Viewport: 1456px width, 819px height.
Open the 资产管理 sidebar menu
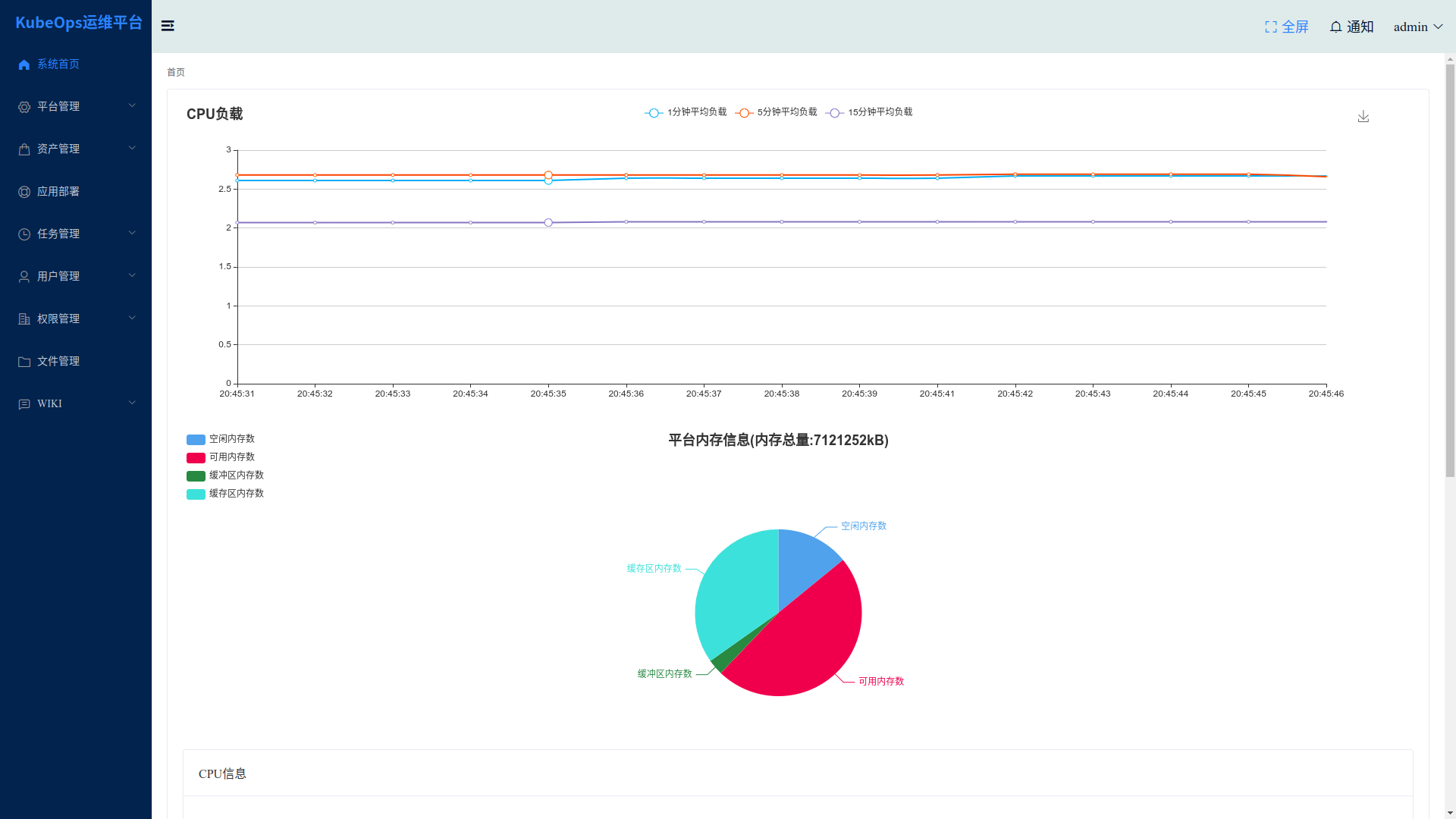click(58, 149)
